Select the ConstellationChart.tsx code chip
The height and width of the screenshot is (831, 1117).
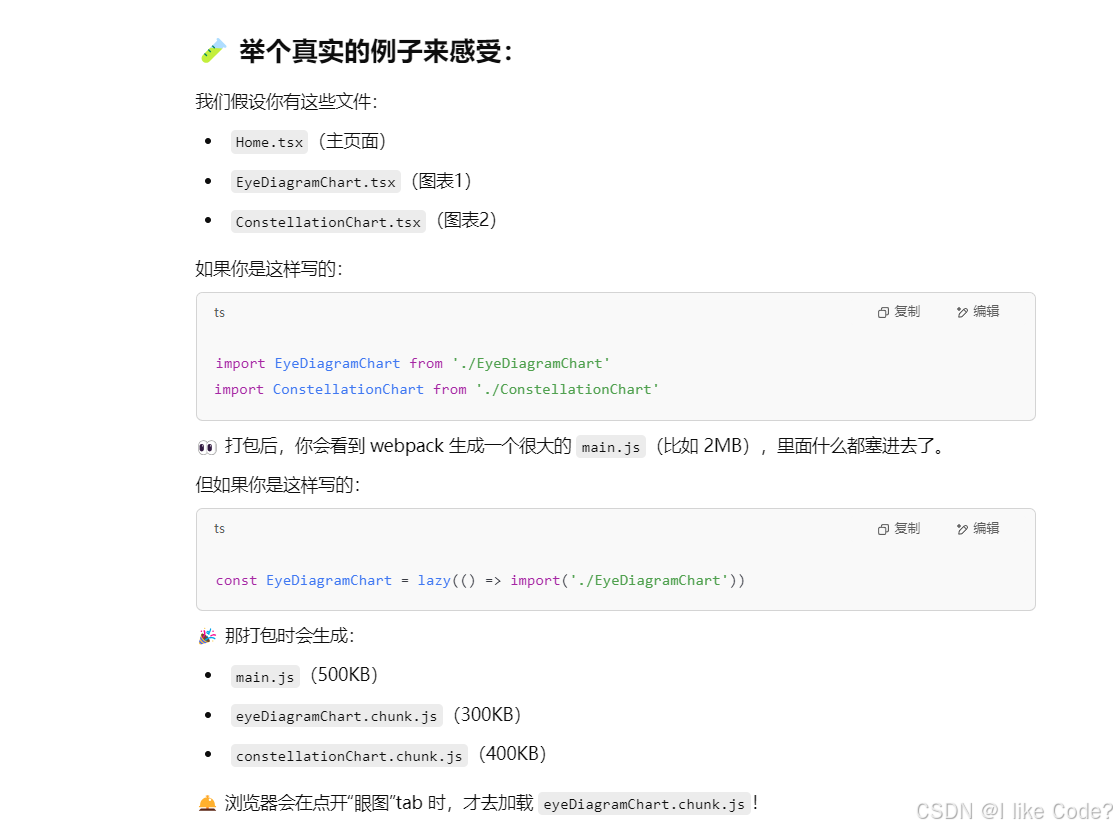tap(328, 221)
